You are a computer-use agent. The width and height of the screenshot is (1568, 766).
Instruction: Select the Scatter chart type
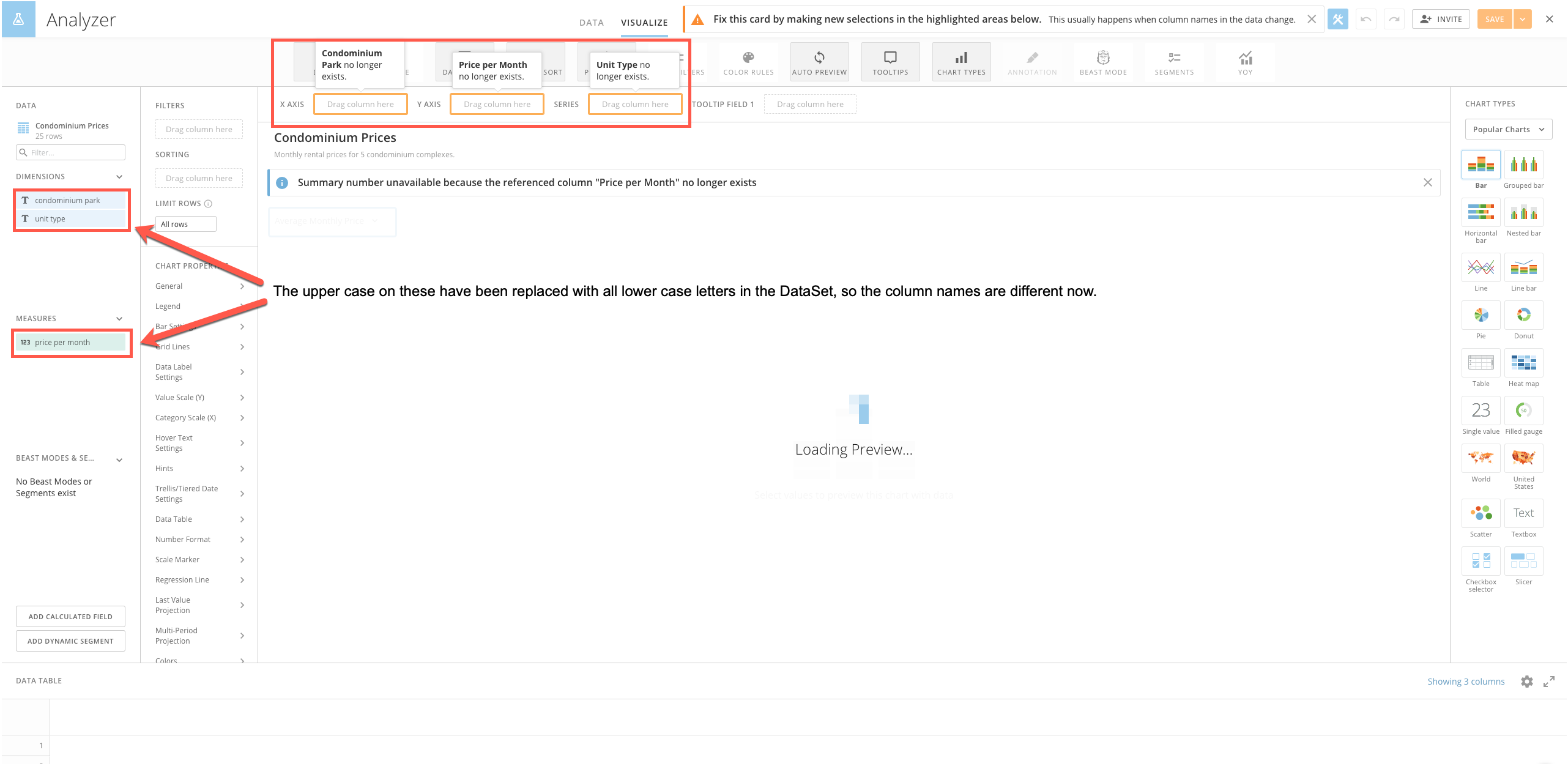pos(1481,514)
